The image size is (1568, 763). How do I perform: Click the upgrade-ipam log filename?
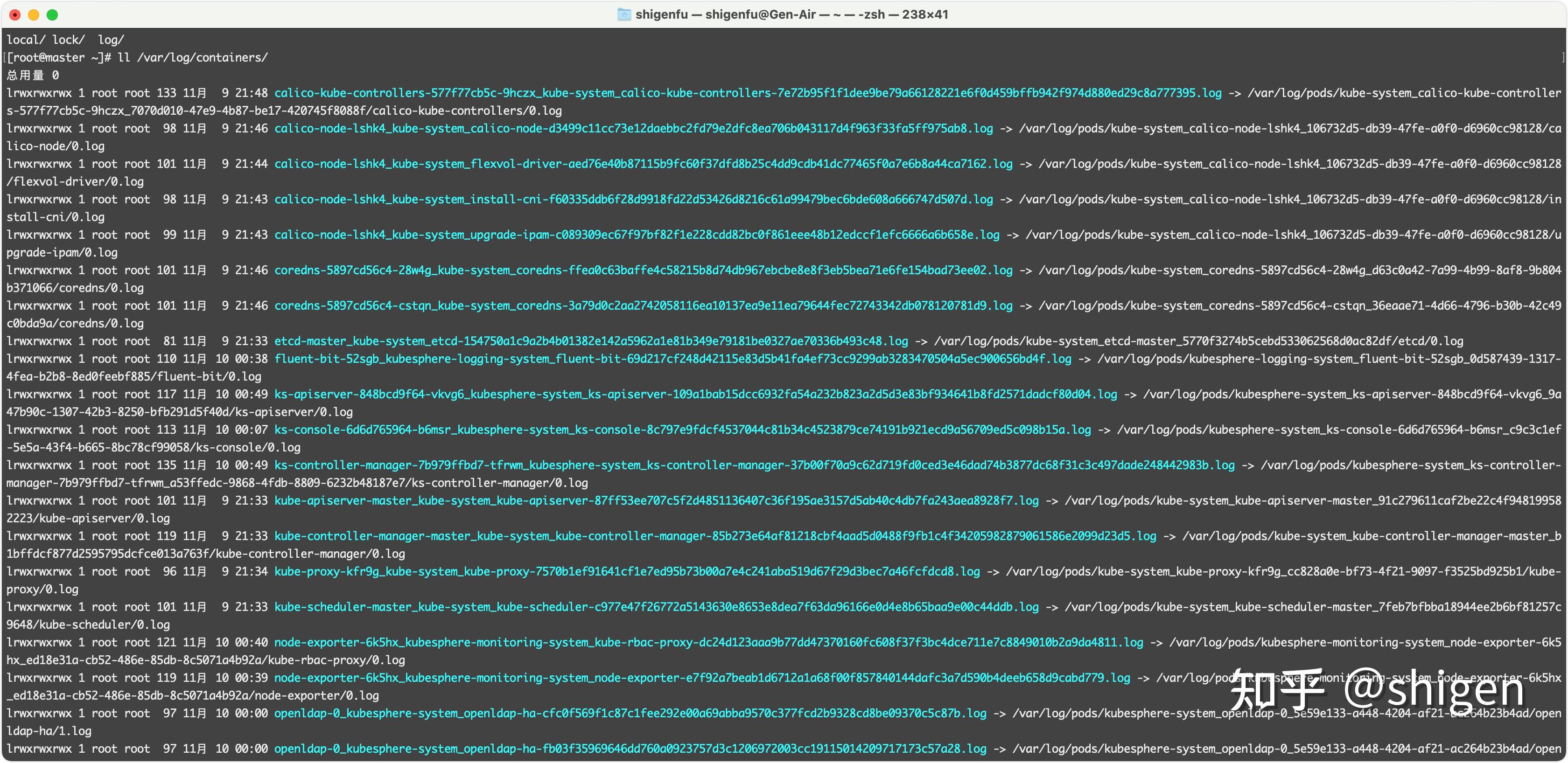[637, 235]
